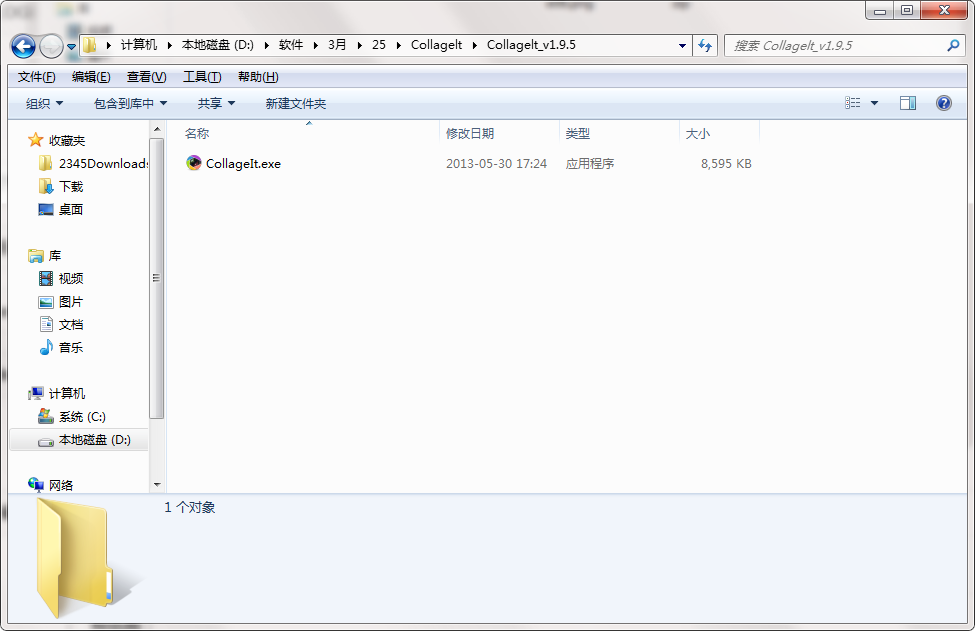Click the Forward navigation arrow
Screen dimensions: 975x631
pyautogui.click(x=51, y=46)
